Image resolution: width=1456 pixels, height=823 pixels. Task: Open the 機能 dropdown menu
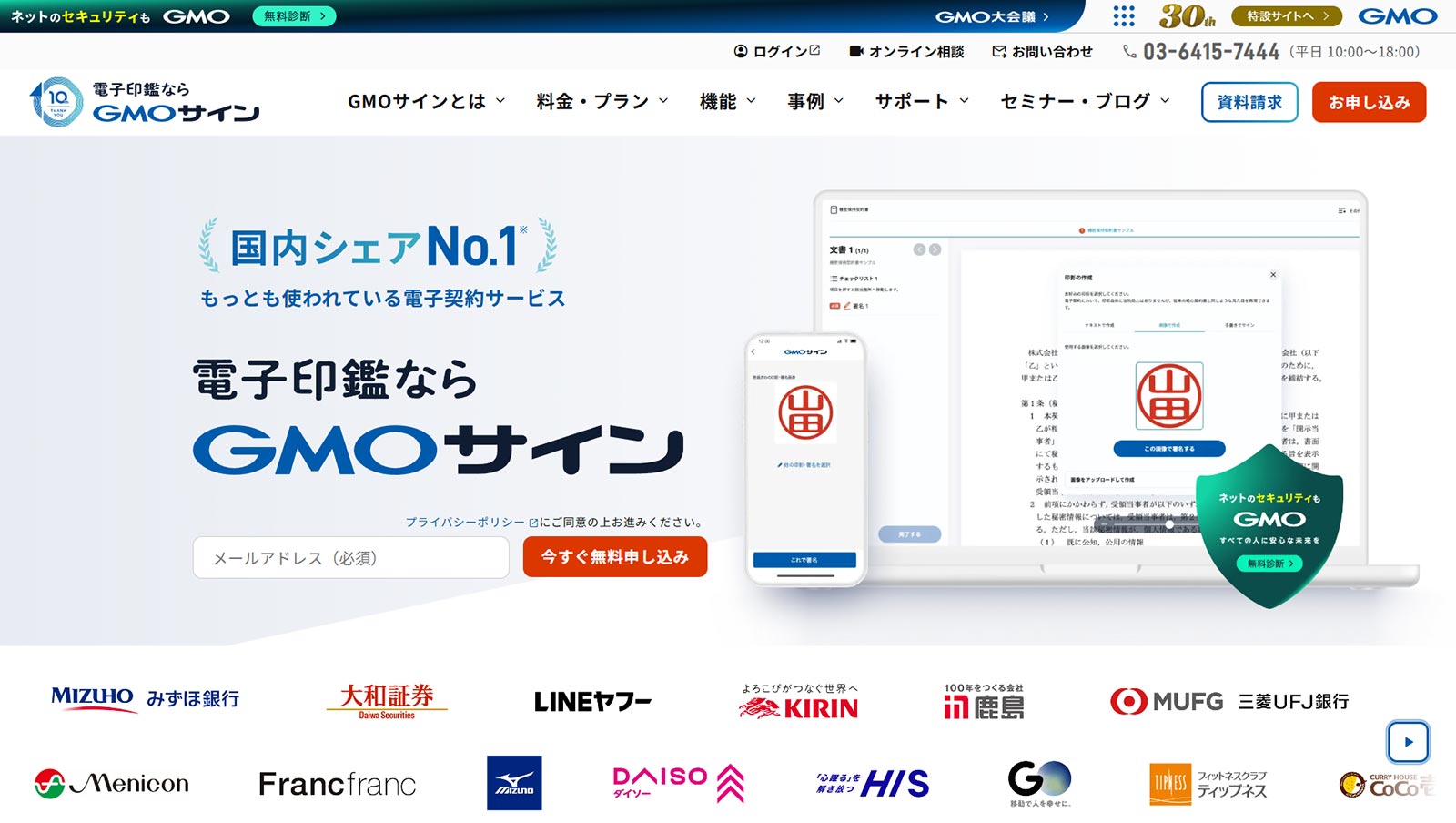click(725, 101)
